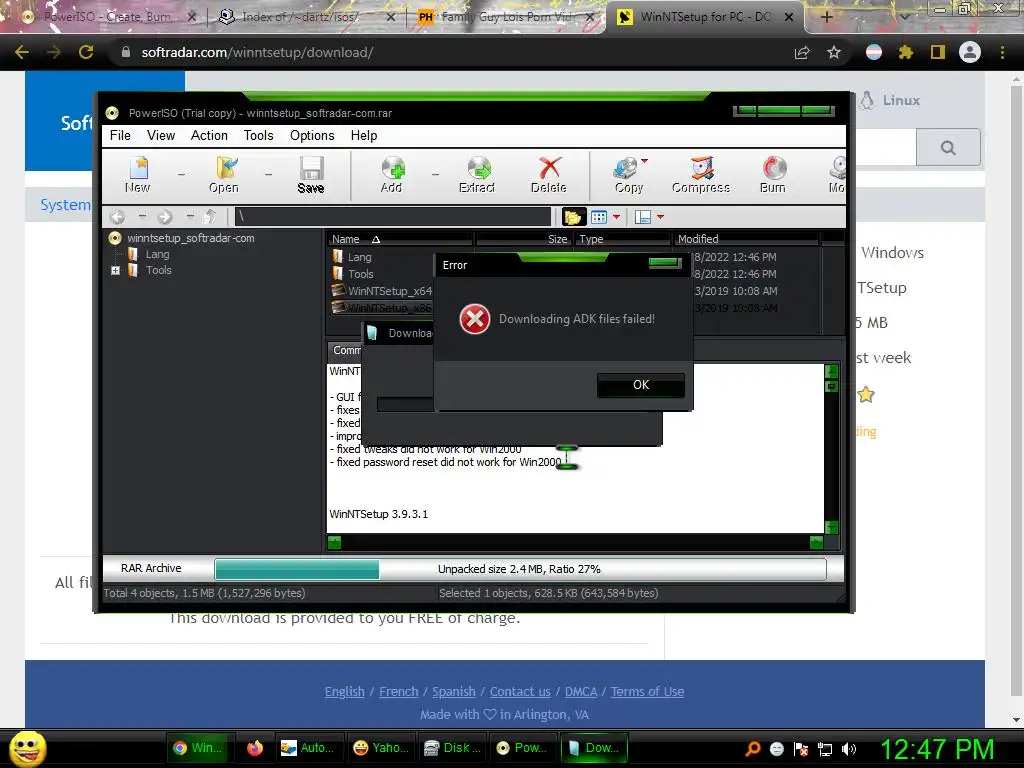Click the smiley start button on taskbar

pos(27,748)
